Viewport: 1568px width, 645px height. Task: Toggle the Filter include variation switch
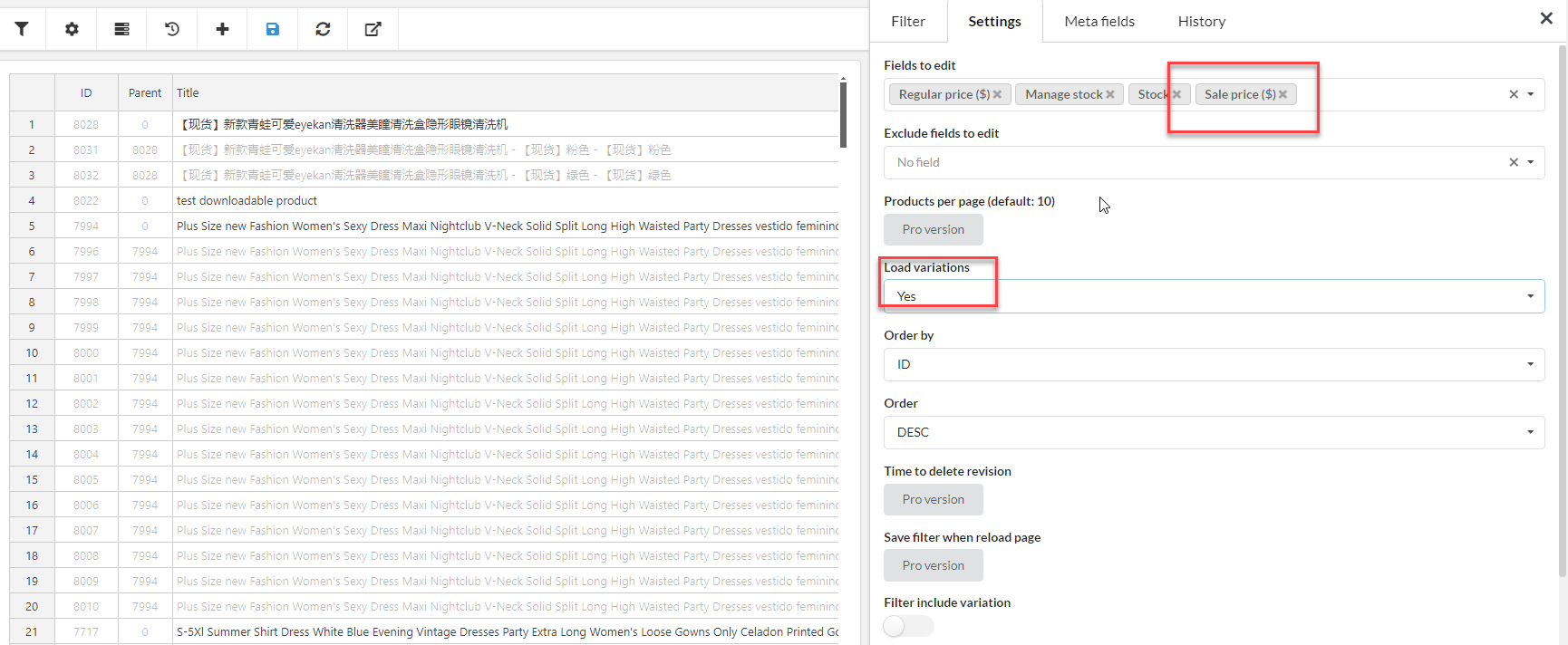(908, 626)
